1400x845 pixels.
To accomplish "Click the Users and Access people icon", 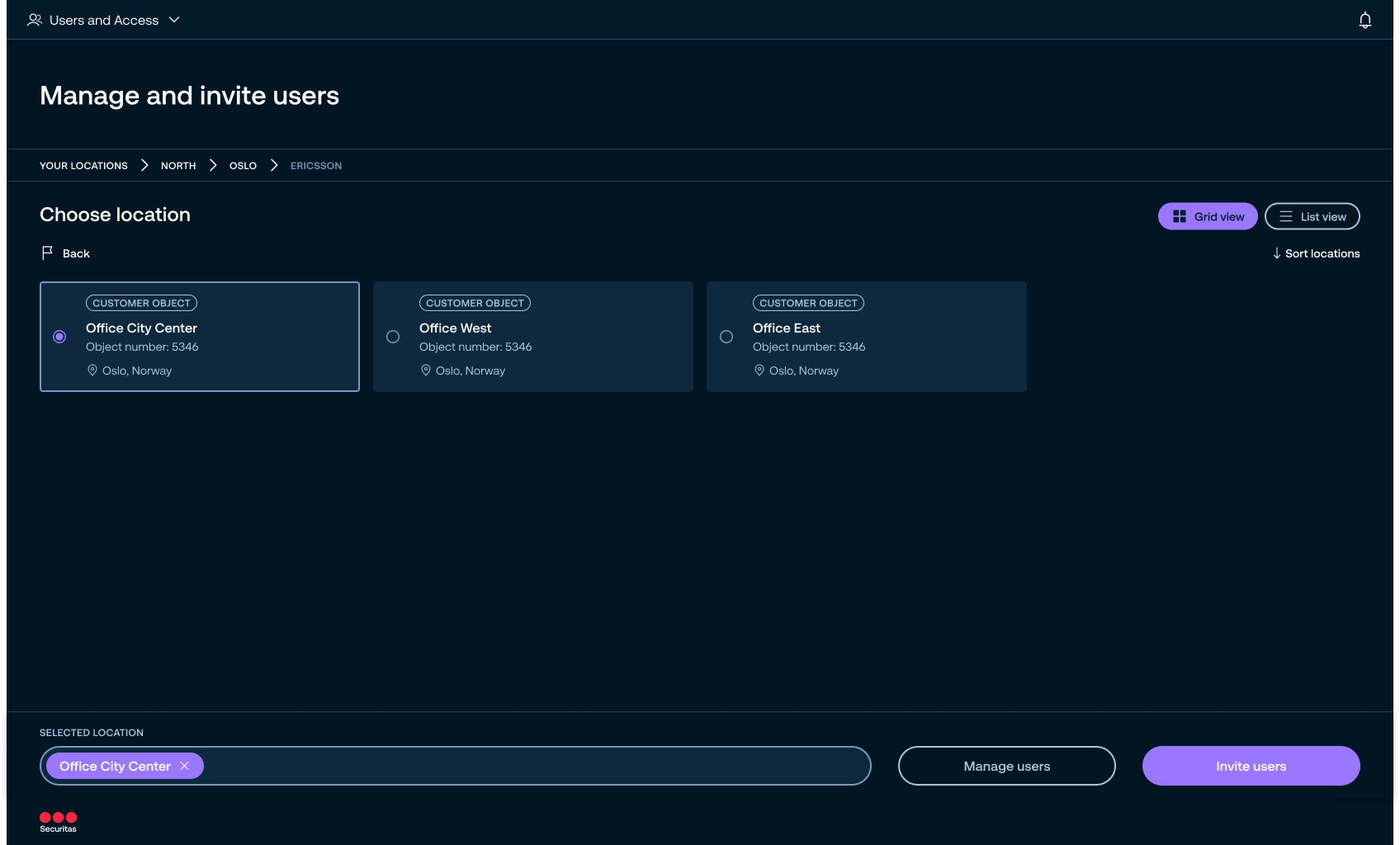I will coord(34,20).
